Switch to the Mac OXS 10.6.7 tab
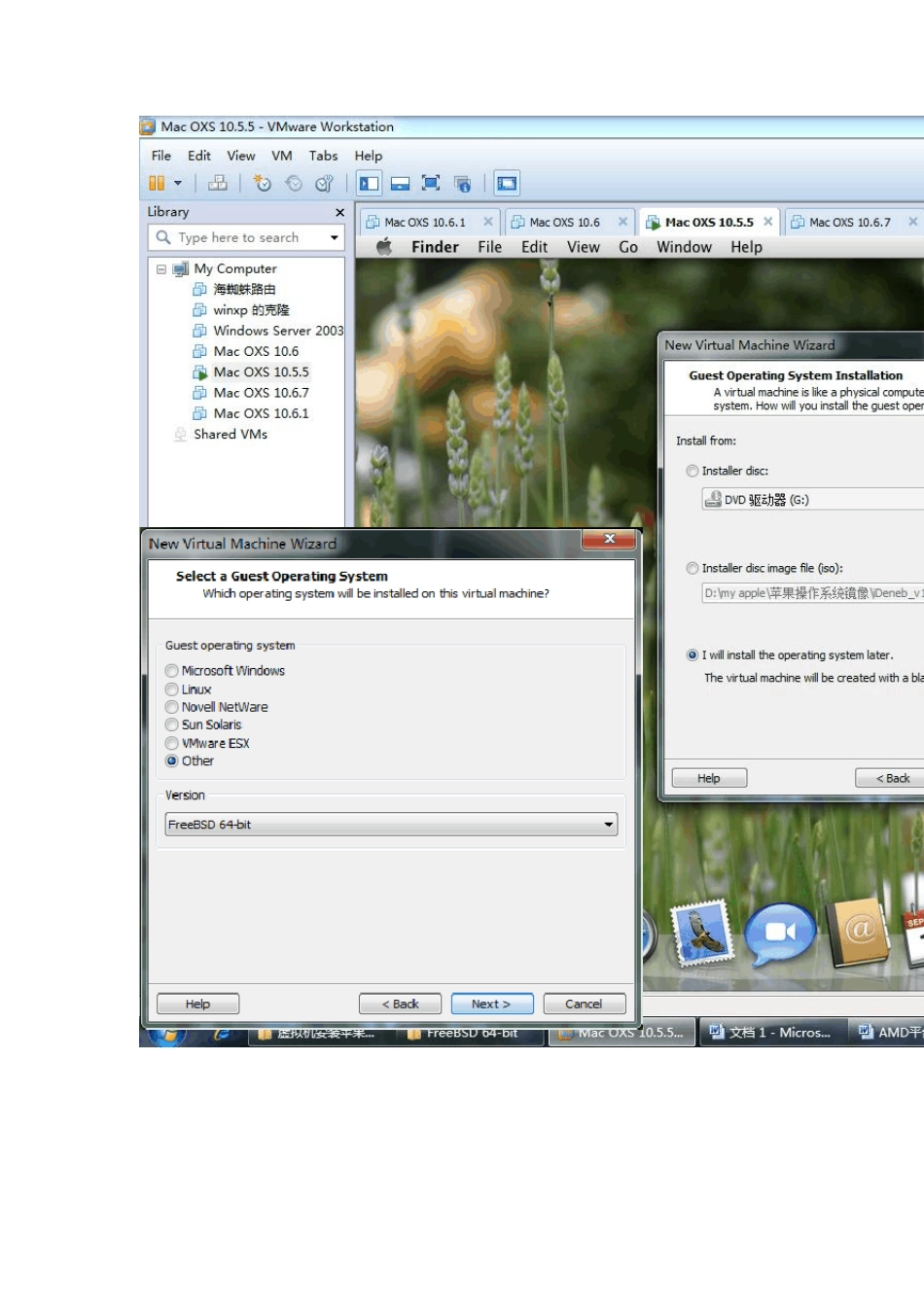Image resolution: width=924 pixels, height=1307 pixels. coord(849,223)
